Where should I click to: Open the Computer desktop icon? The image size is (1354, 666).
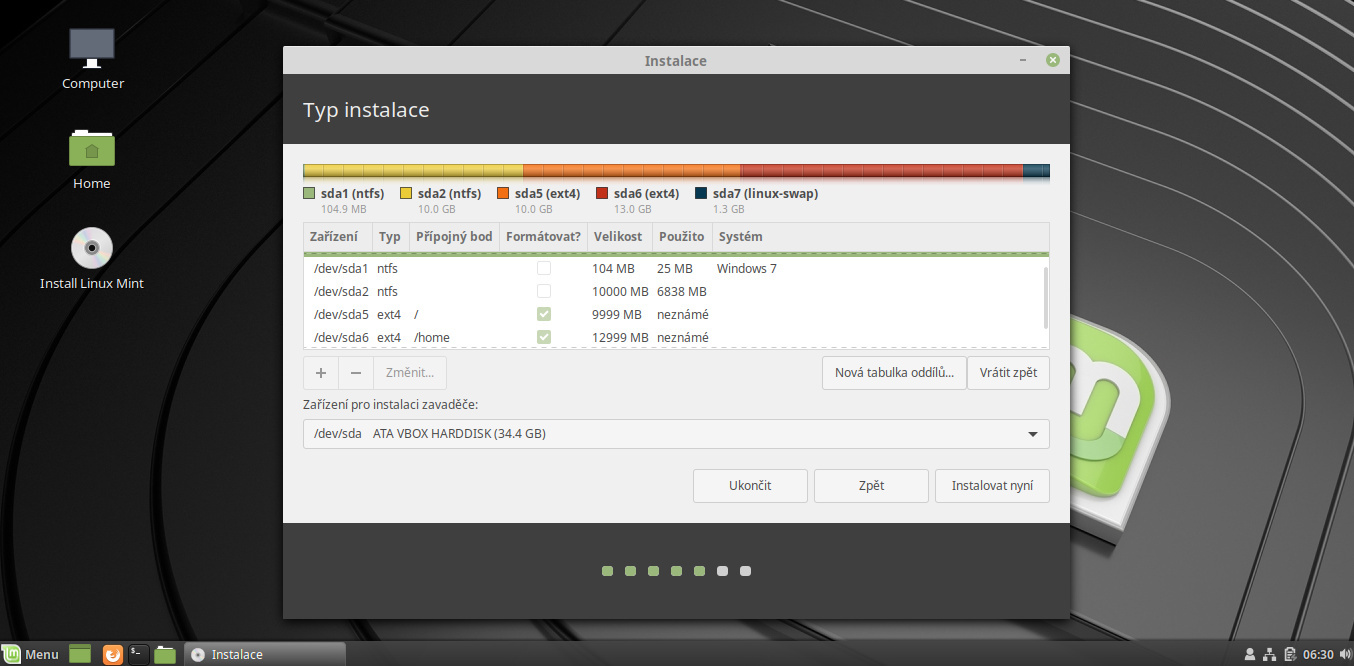[x=92, y=59]
